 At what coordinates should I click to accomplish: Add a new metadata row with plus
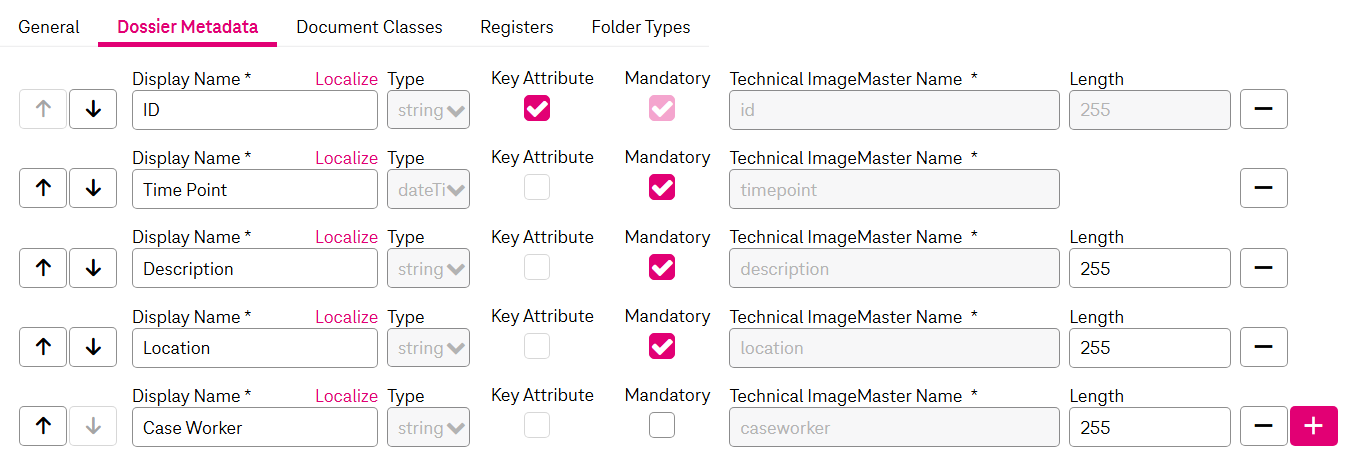1313,427
